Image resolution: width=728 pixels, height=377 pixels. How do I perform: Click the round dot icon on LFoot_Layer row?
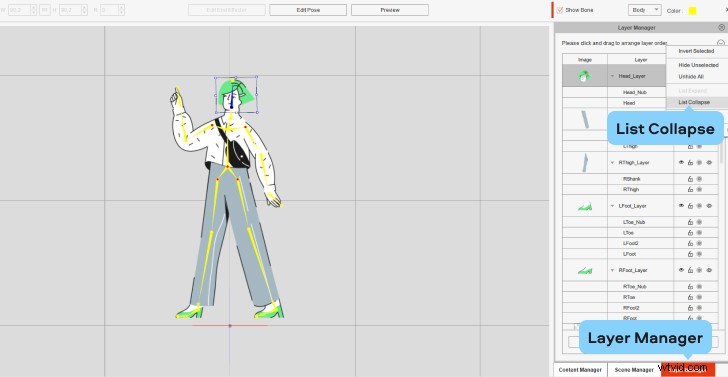click(x=699, y=206)
